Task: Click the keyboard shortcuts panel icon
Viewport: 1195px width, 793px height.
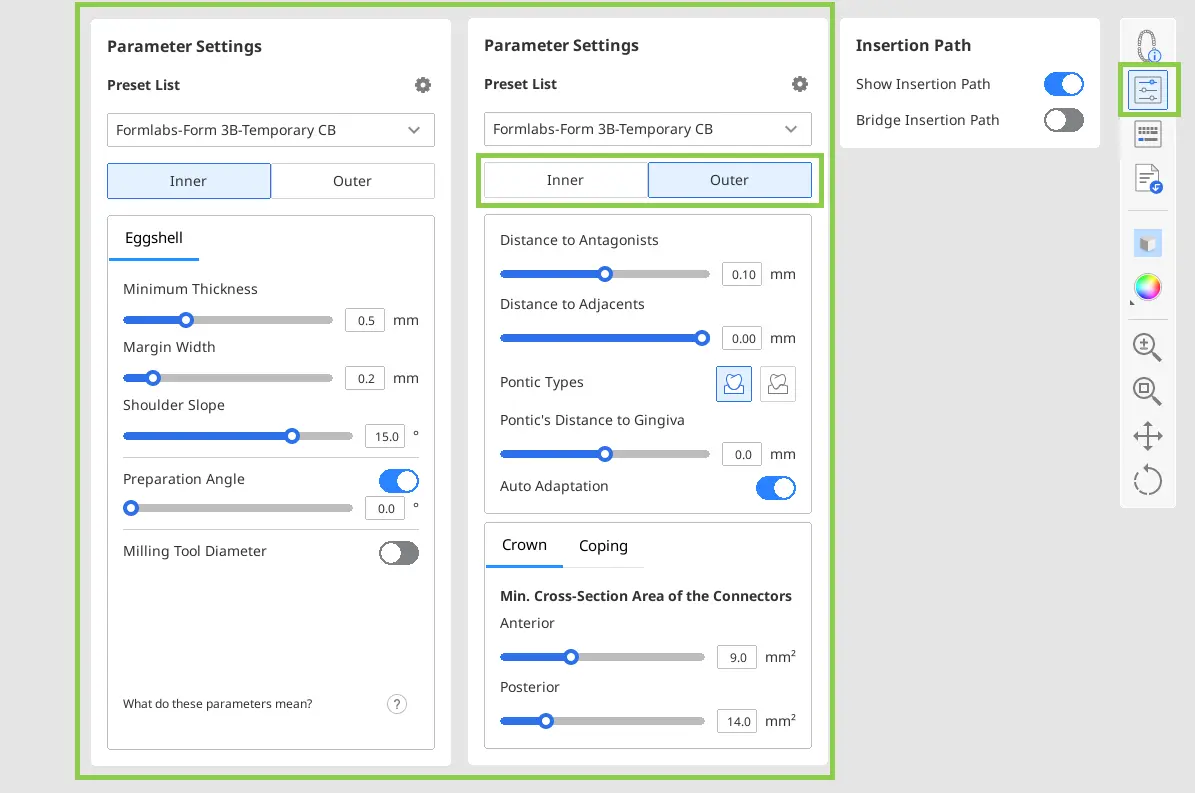Action: pos(1148,135)
